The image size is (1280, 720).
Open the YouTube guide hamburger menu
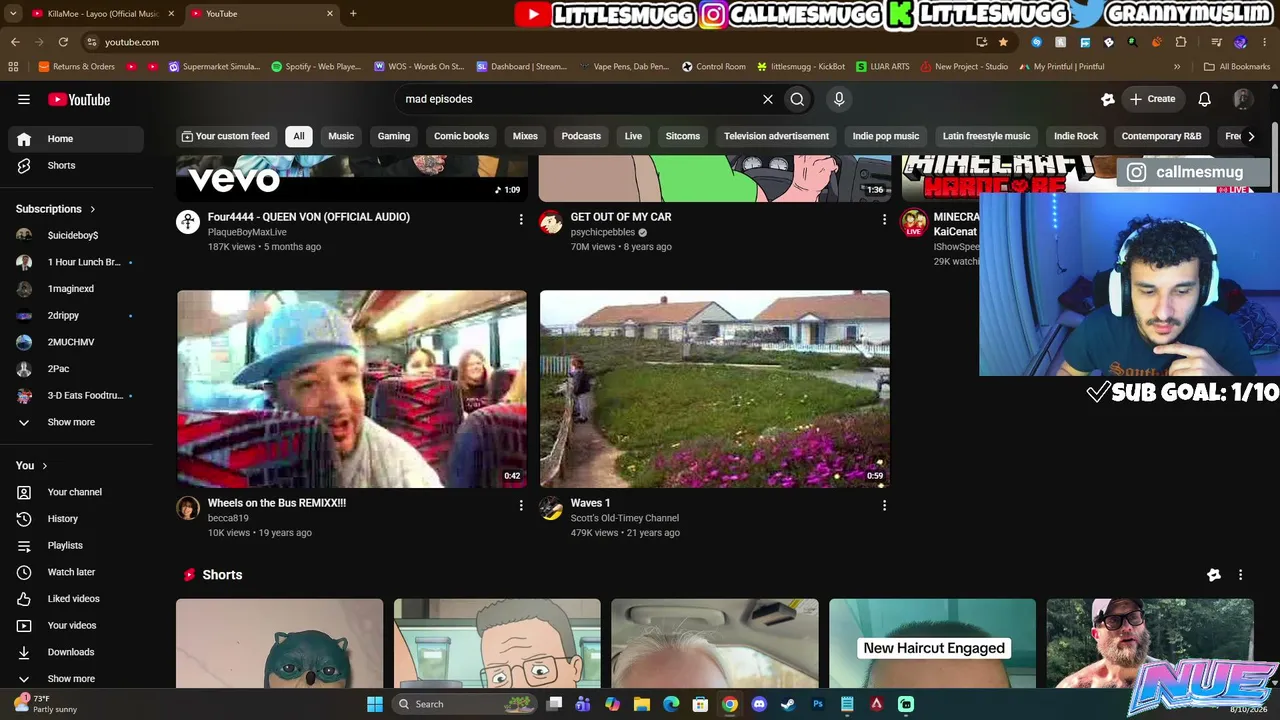pos(24,99)
